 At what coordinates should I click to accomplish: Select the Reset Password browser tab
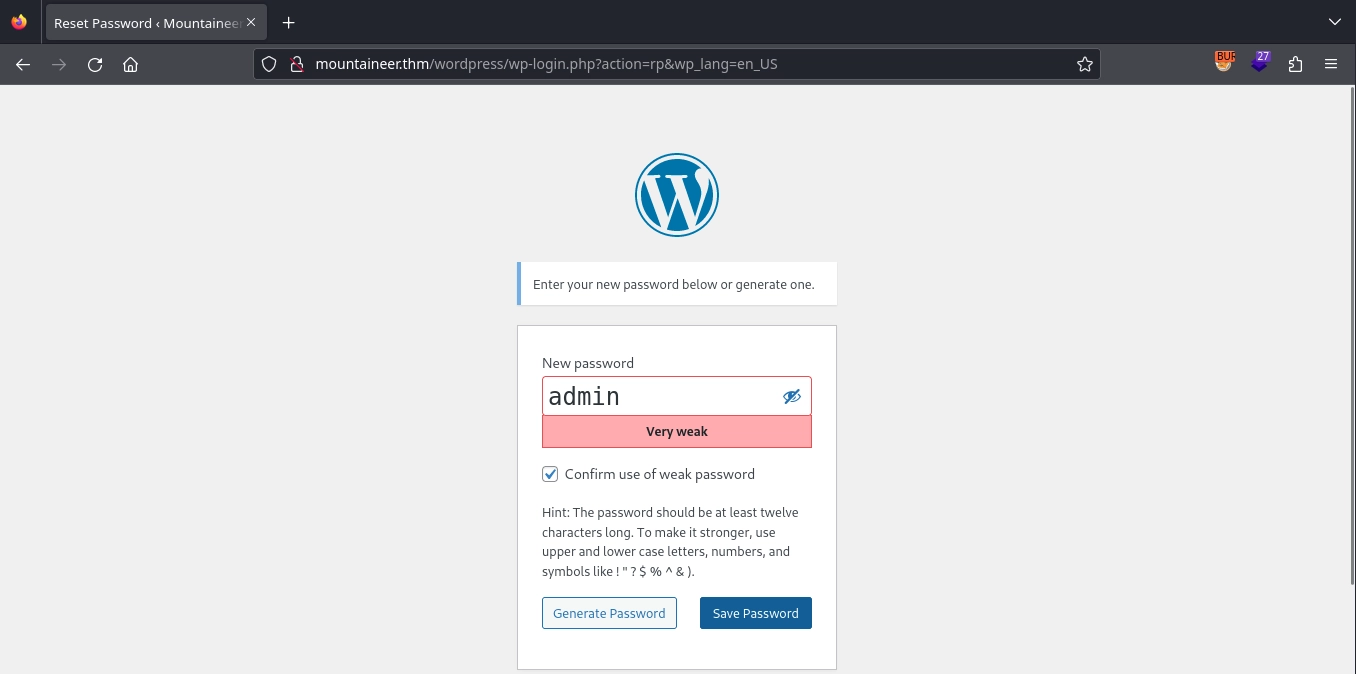pyautogui.click(x=145, y=22)
